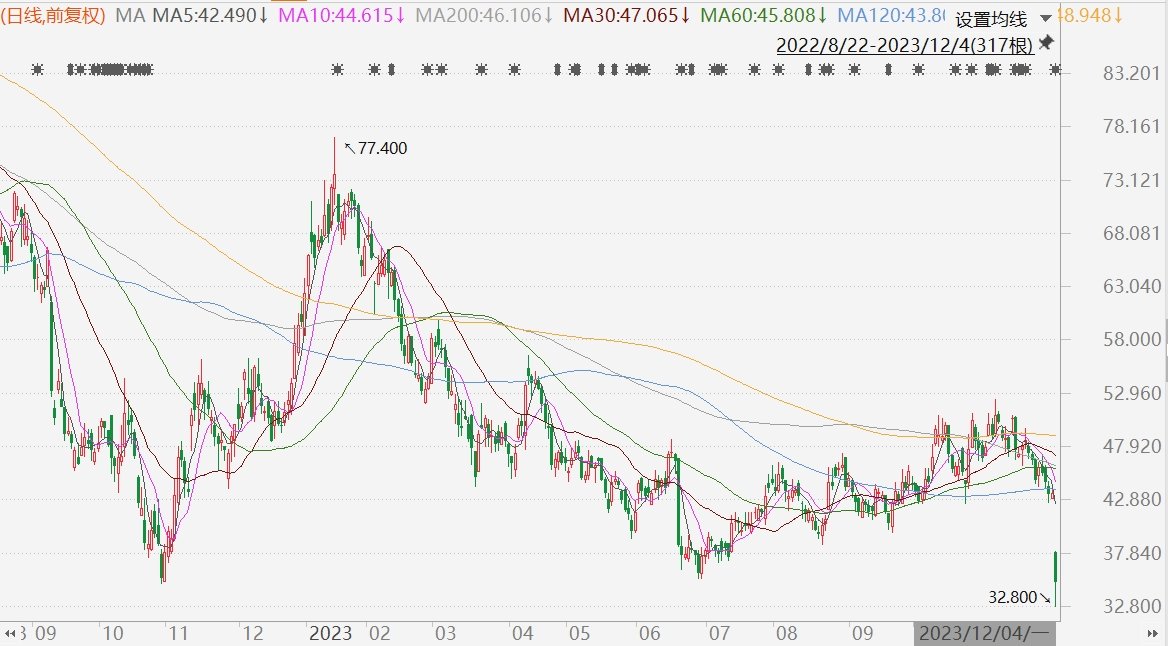Click the 2023 year label on time axis
The width and height of the screenshot is (1168, 646).
(331, 633)
